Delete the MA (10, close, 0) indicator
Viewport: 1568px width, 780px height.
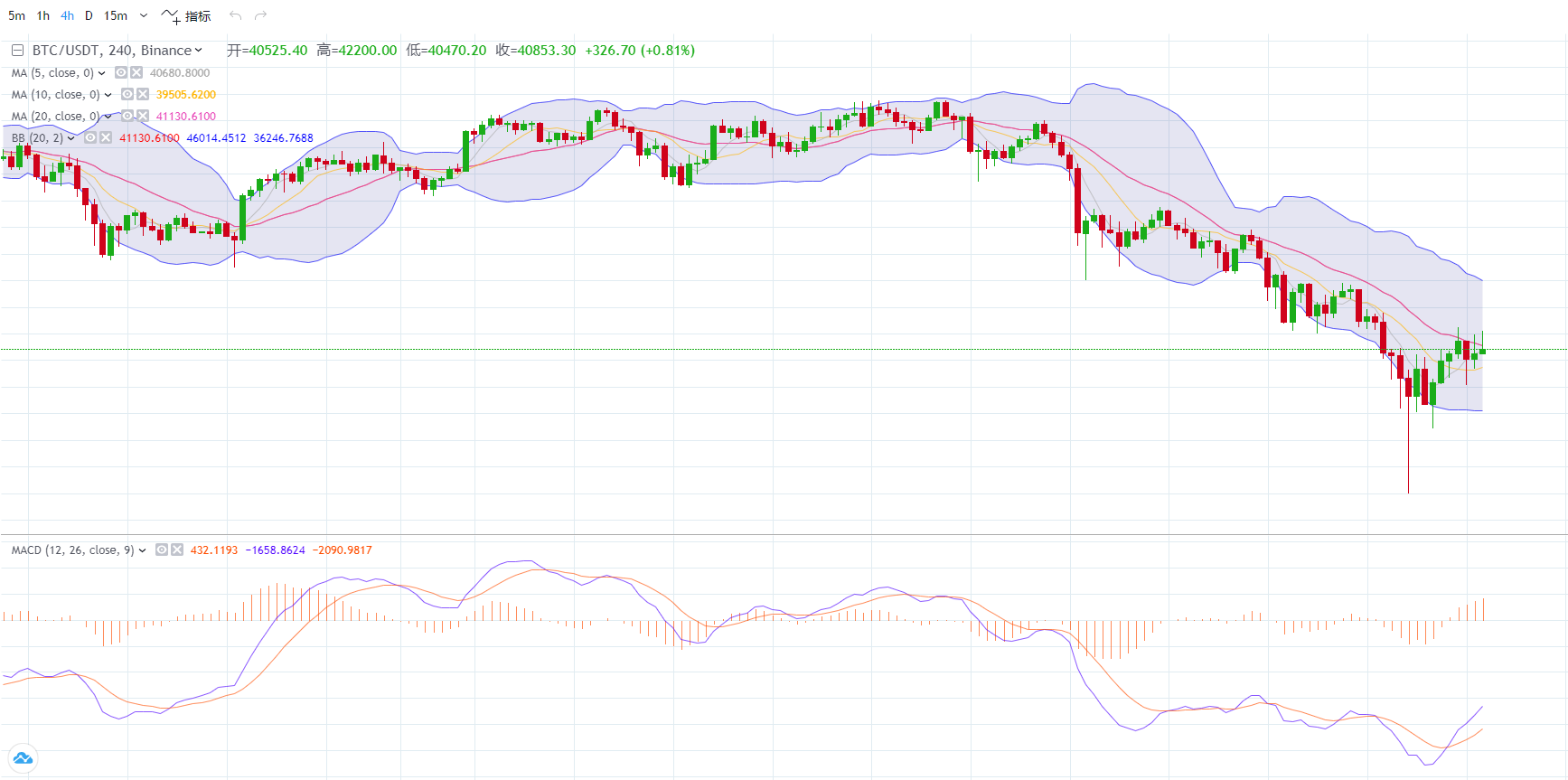[143, 94]
